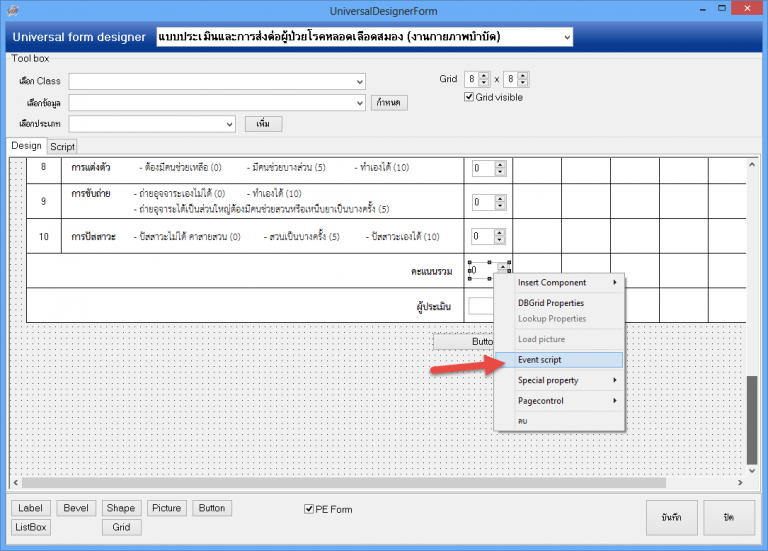
Task: Open the form name dropdown in the header
Action: (567, 37)
